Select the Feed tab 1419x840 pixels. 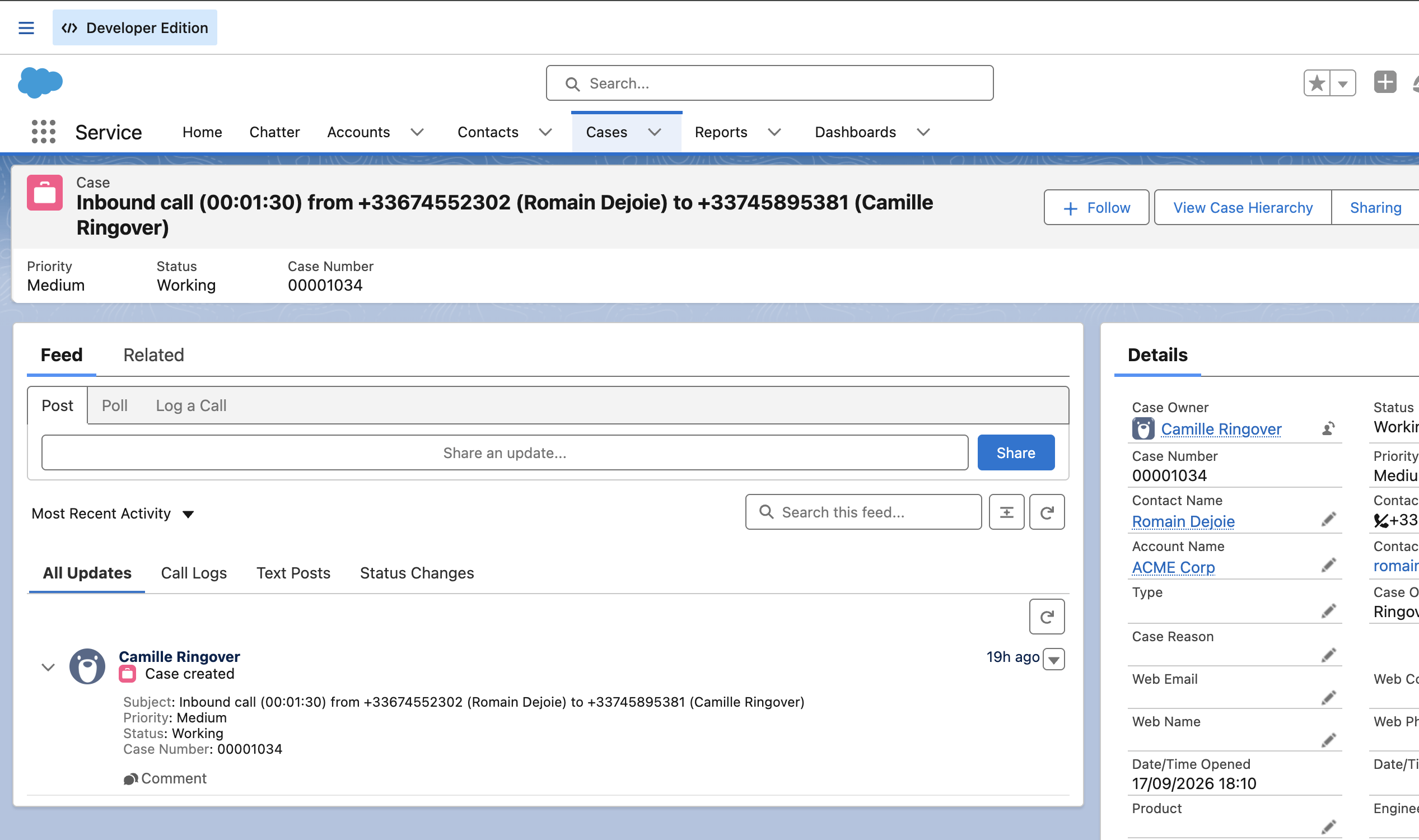coord(62,355)
